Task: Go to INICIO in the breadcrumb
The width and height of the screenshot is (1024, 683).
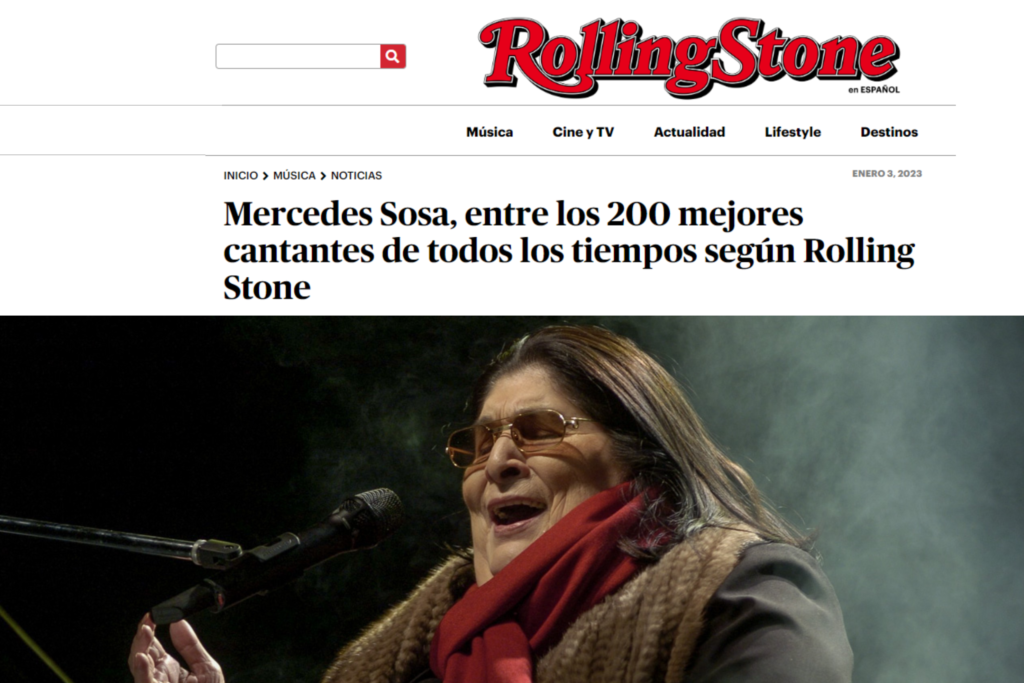Action: click(x=240, y=176)
